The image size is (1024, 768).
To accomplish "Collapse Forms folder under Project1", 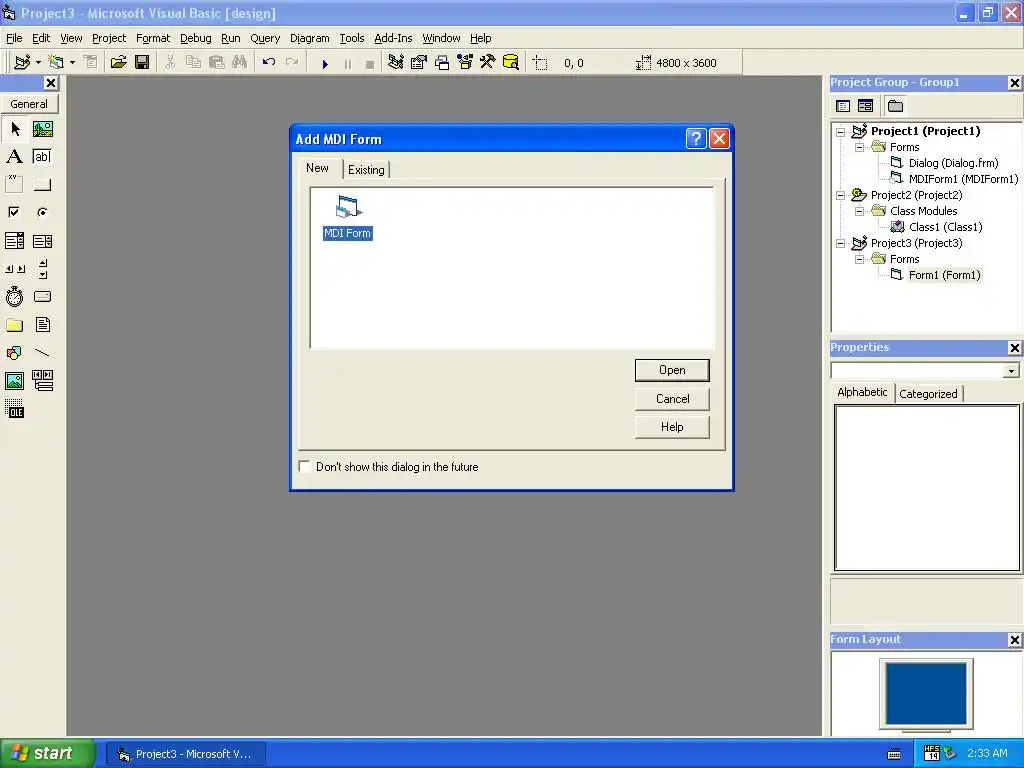I will point(859,148).
